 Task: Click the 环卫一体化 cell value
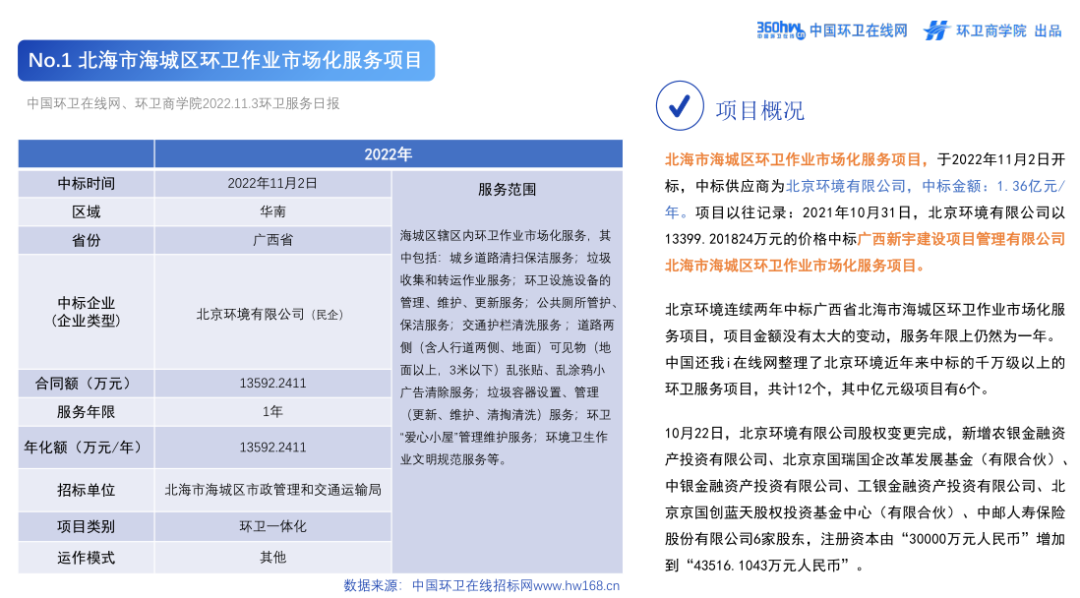coord(273,527)
